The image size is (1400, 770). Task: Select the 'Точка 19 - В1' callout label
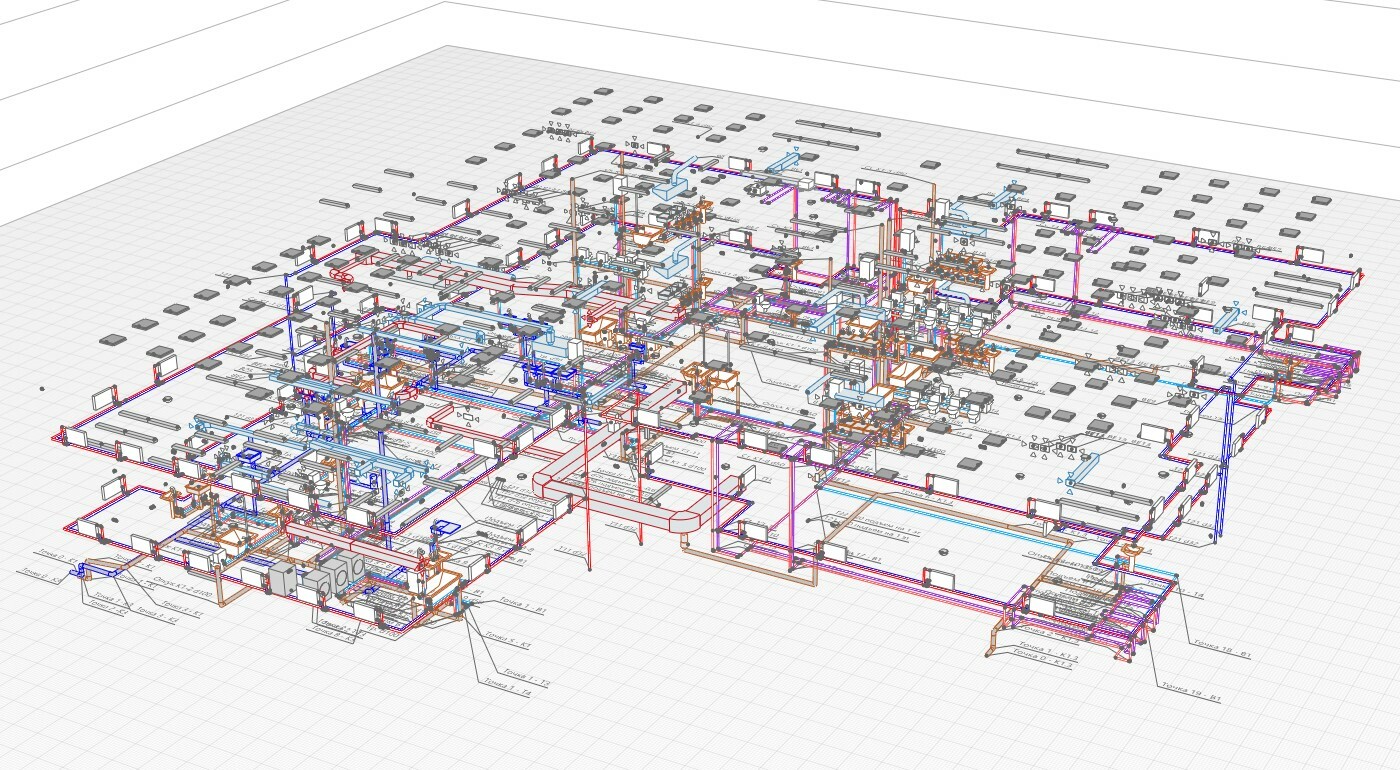(x=1191, y=691)
